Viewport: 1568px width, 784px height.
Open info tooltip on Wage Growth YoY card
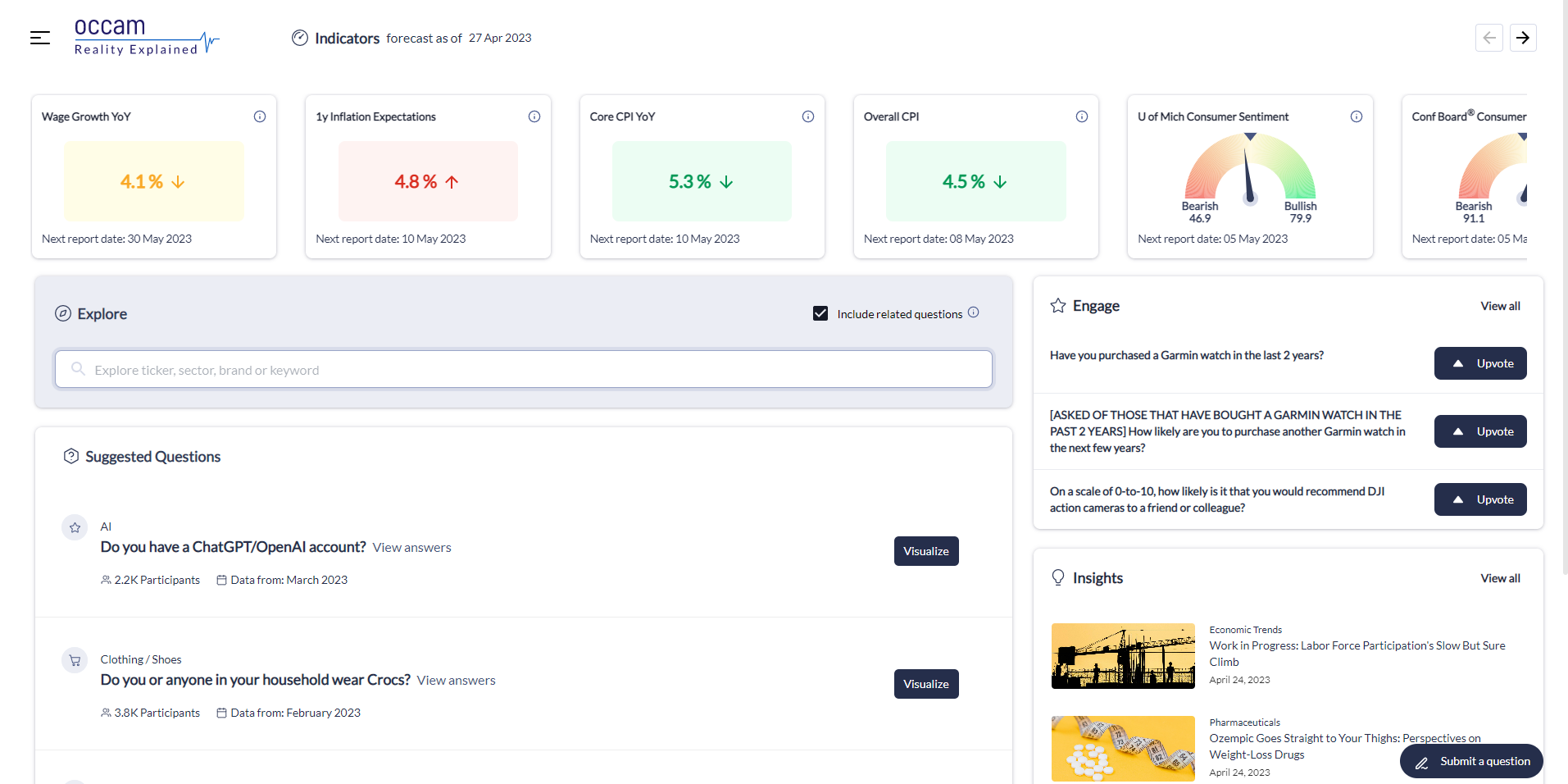[x=260, y=116]
